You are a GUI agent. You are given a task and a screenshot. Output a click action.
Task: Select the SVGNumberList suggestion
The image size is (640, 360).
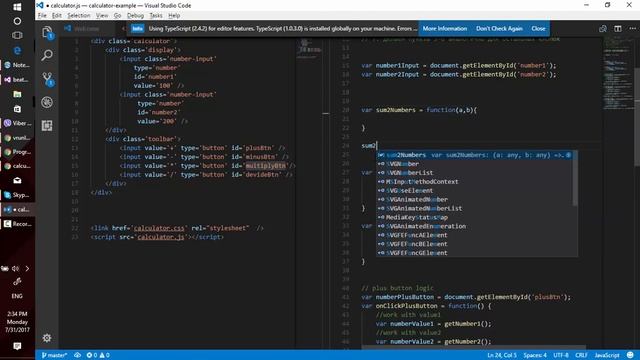(x=473, y=173)
